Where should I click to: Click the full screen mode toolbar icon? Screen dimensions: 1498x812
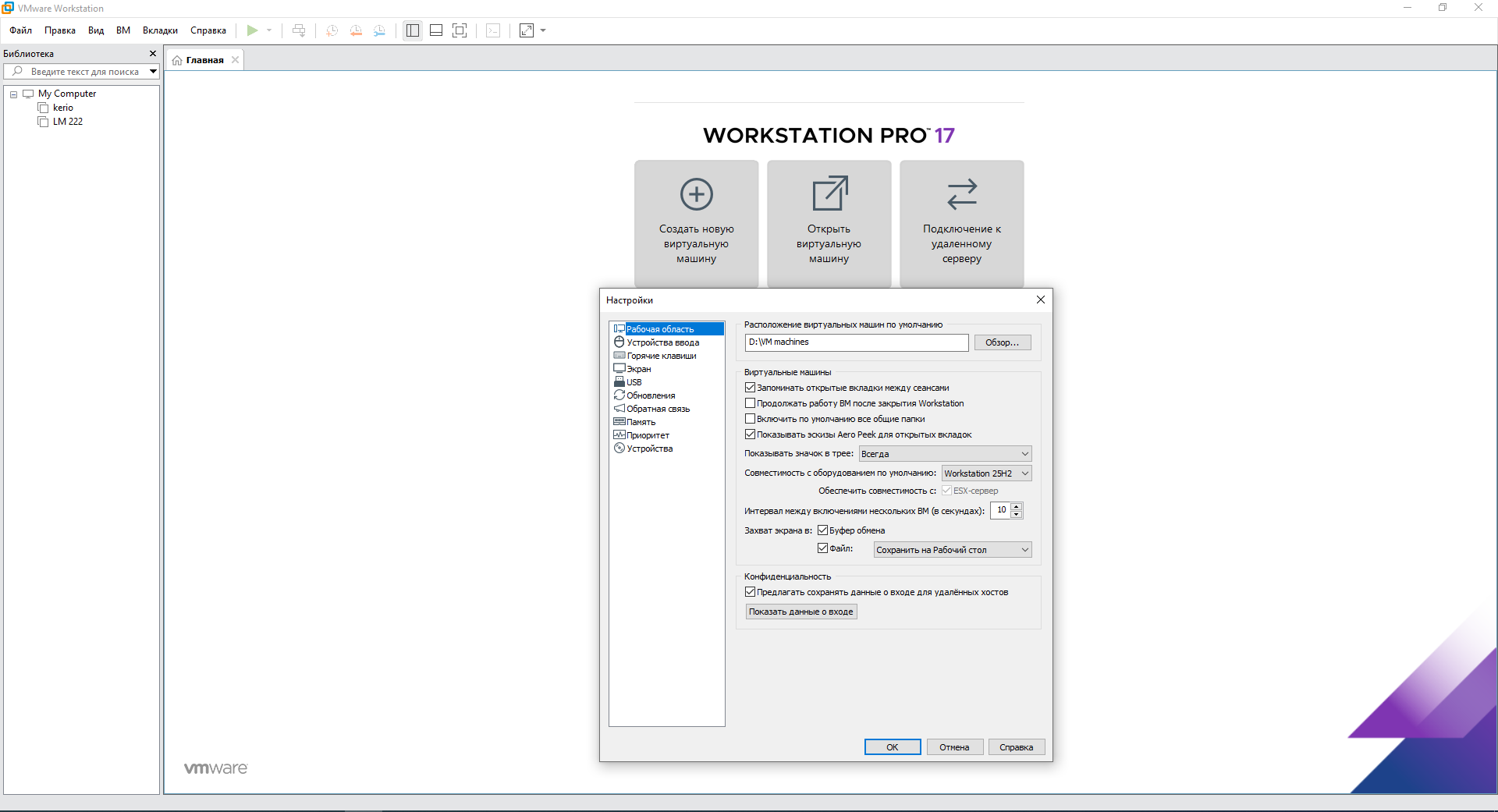point(460,30)
